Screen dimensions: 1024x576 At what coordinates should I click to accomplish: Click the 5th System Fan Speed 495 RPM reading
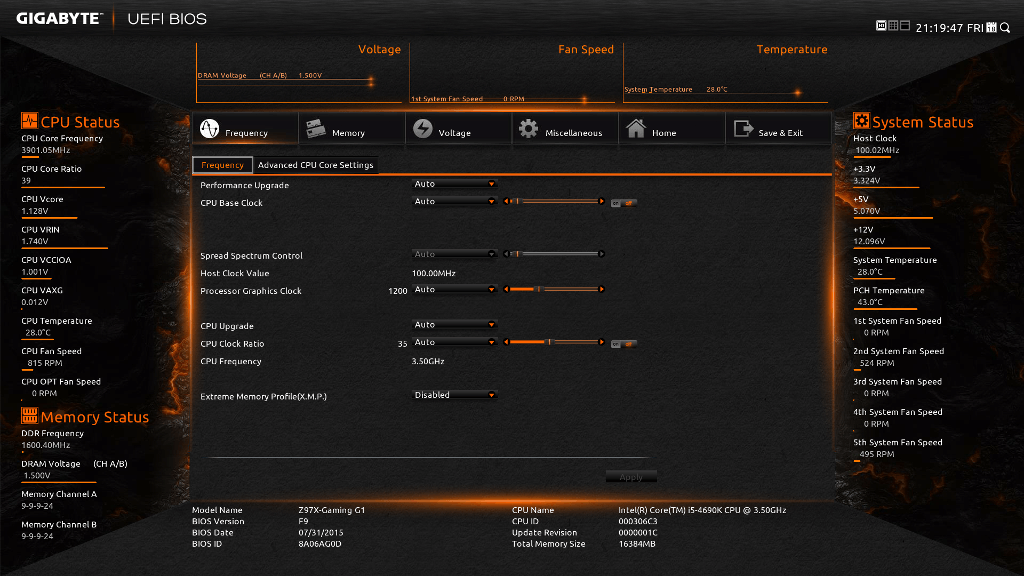click(x=877, y=454)
